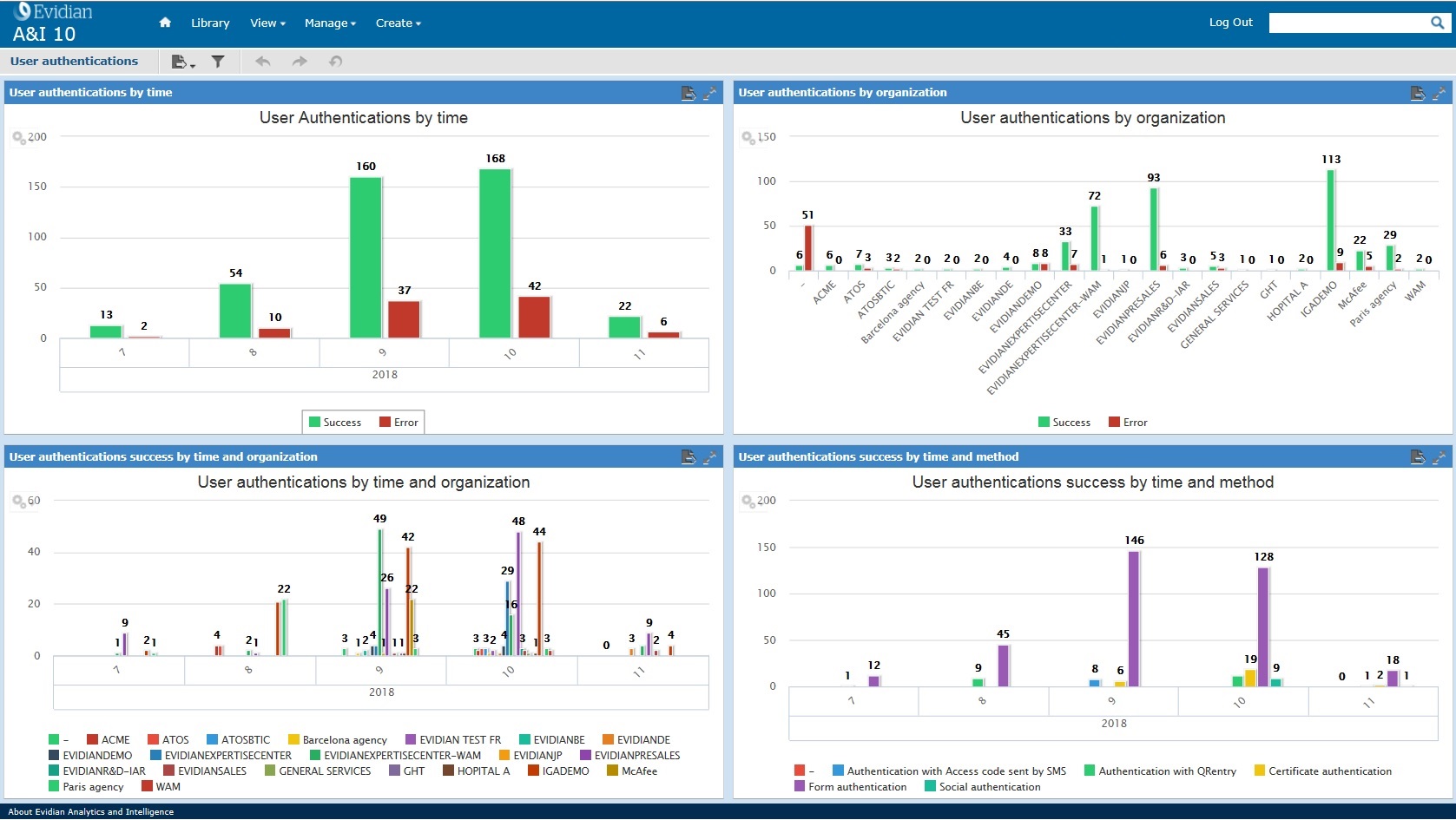This screenshot has width=1456, height=820.
Task: Click the 2018 axis label in by-time chart
Action: (x=385, y=375)
